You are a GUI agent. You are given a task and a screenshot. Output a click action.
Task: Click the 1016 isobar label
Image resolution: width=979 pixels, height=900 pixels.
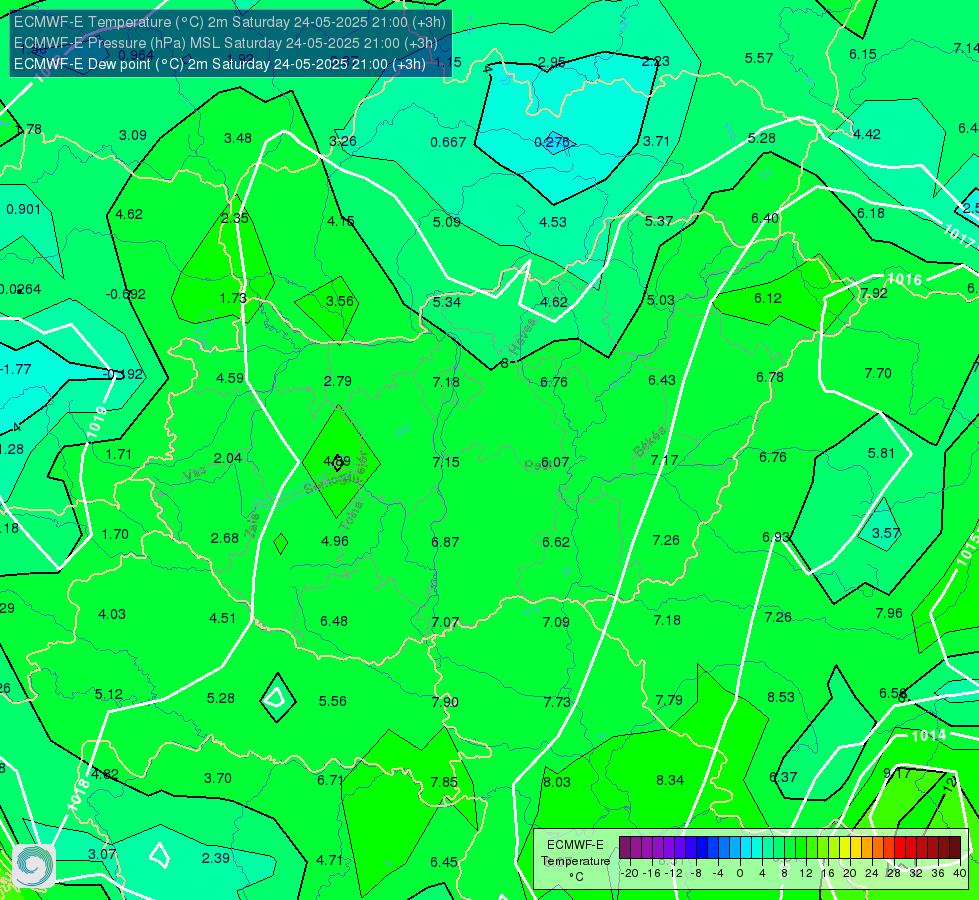click(x=904, y=279)
